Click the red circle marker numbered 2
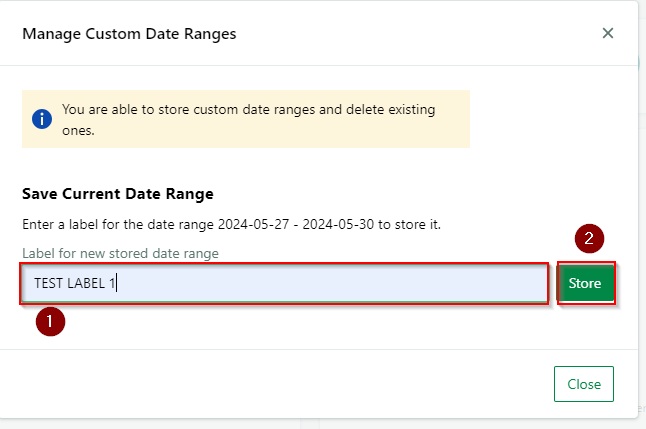The image size is (646, 429). tap(589, 239)
